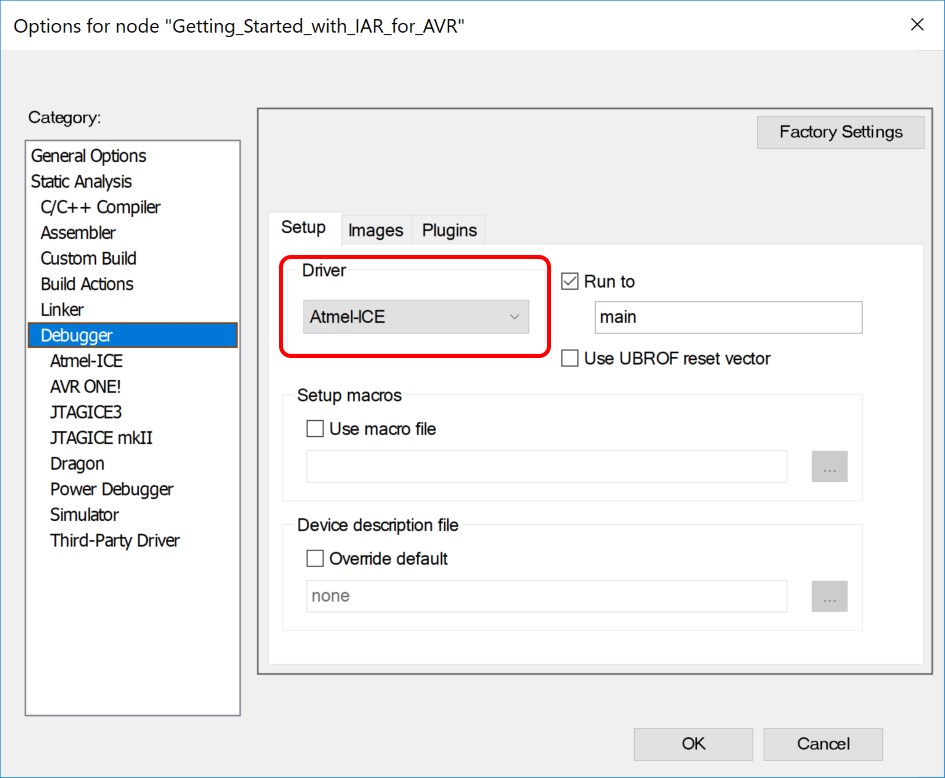Screen dimensions: 945x778
Task: Click the macro file browse button
Action: (x=829, y=467)
